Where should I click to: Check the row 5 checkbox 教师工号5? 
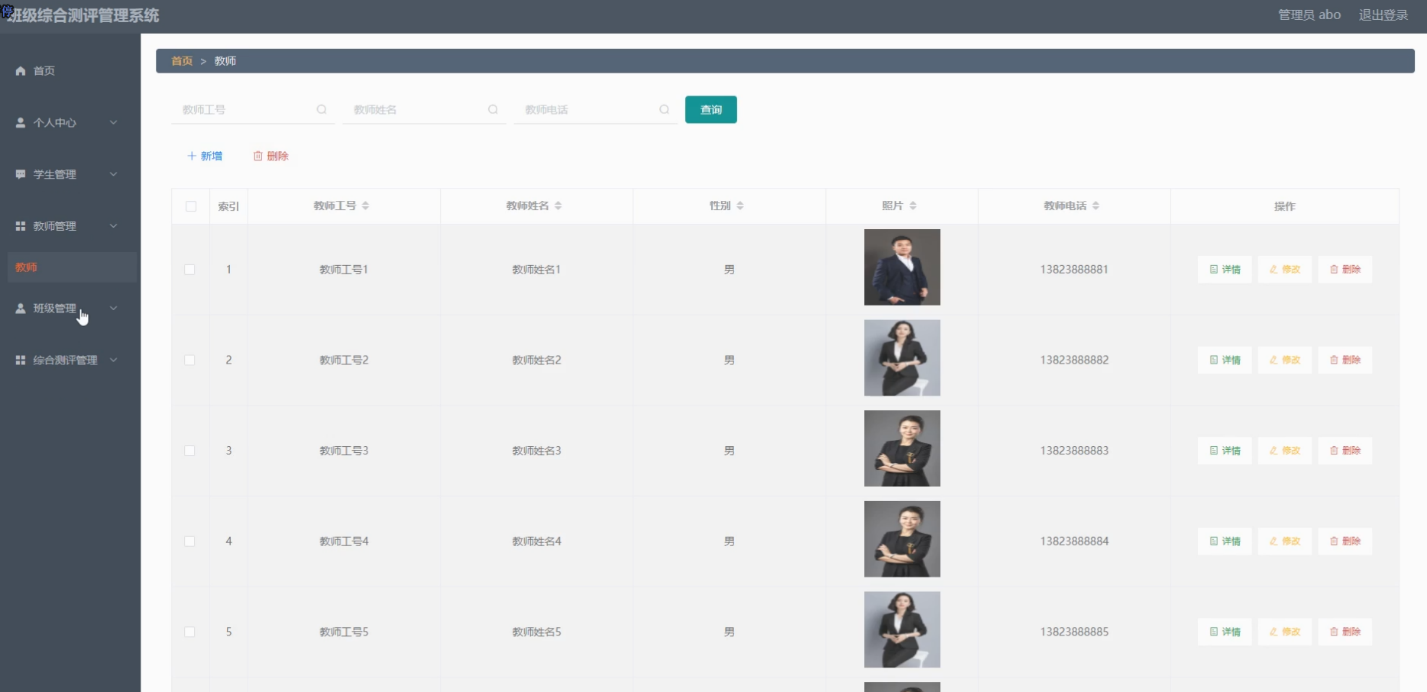[x=190, y=632]
